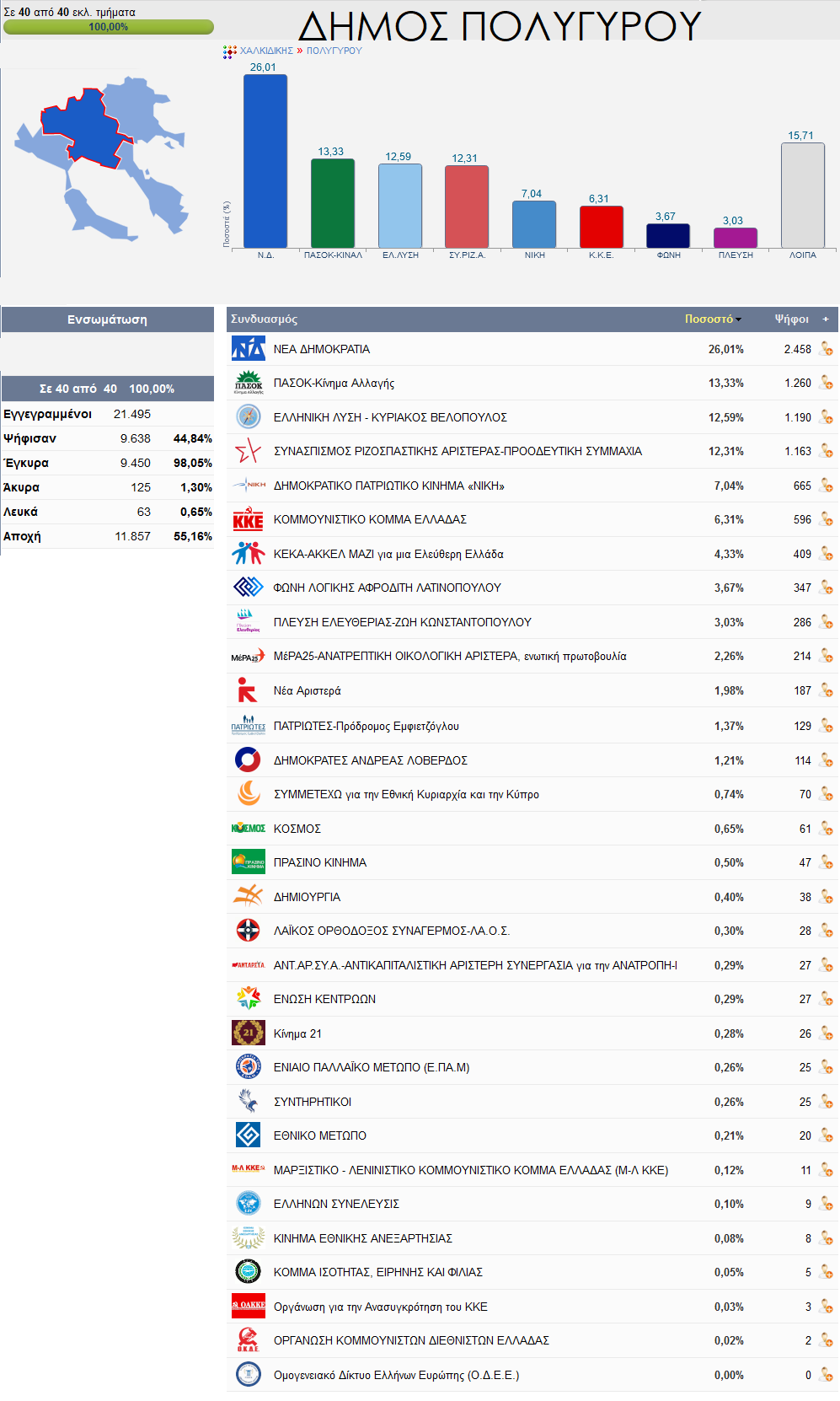Open the ΠΟΛΥΓΥΡΟΥ breadcrumb link

click(x=334, y=51)
